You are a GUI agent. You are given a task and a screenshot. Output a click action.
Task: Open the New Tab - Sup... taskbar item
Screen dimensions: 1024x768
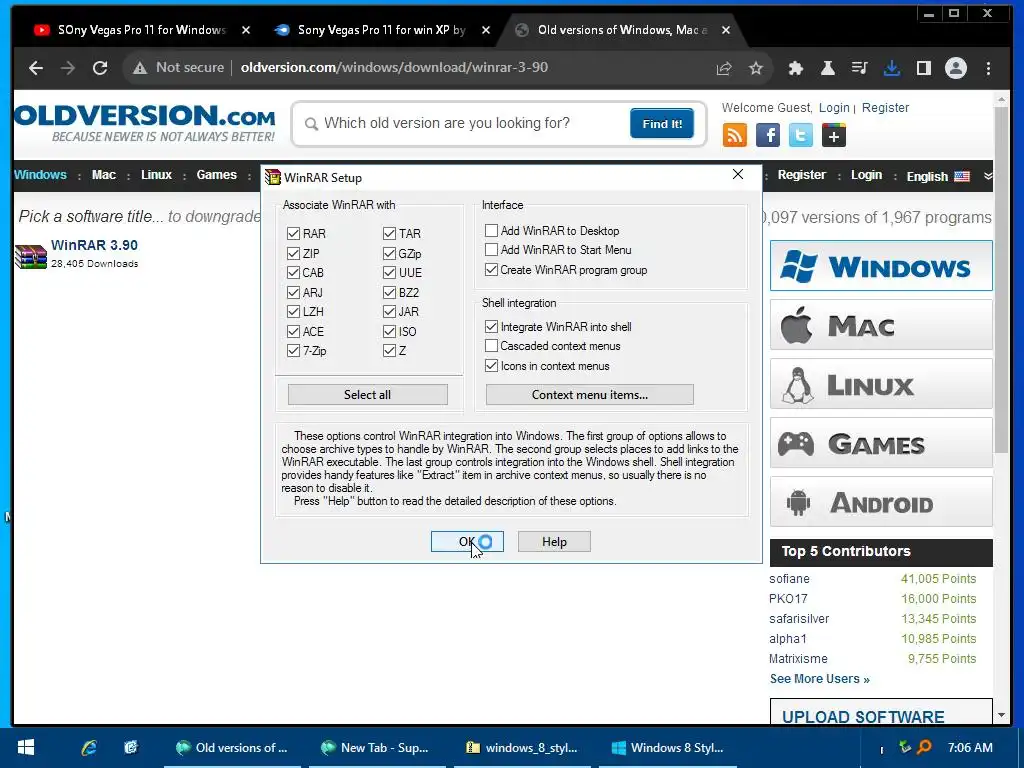pos(377,748)
